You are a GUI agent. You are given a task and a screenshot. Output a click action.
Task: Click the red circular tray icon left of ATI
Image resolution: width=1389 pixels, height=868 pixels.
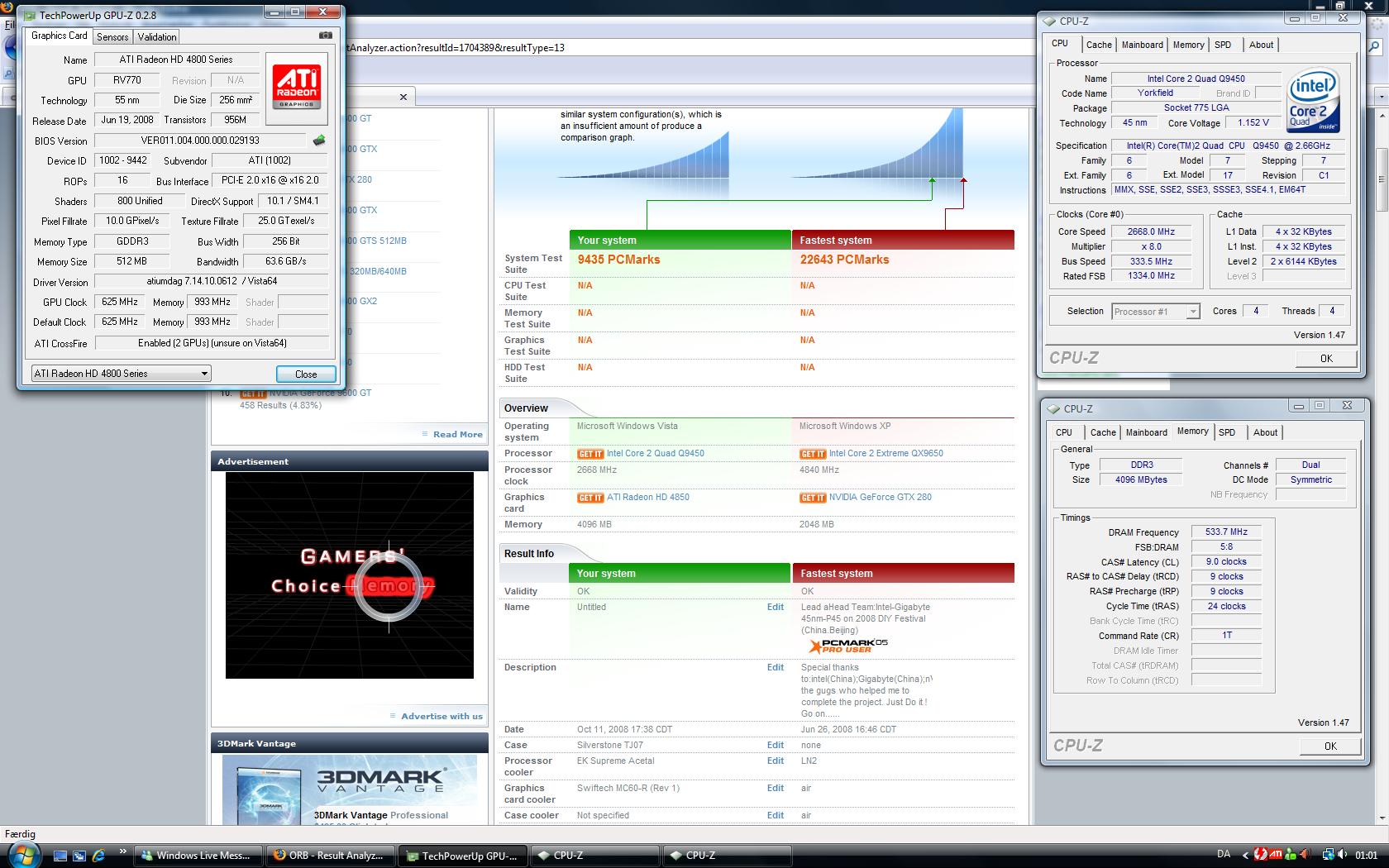[x=1260, y=855]
